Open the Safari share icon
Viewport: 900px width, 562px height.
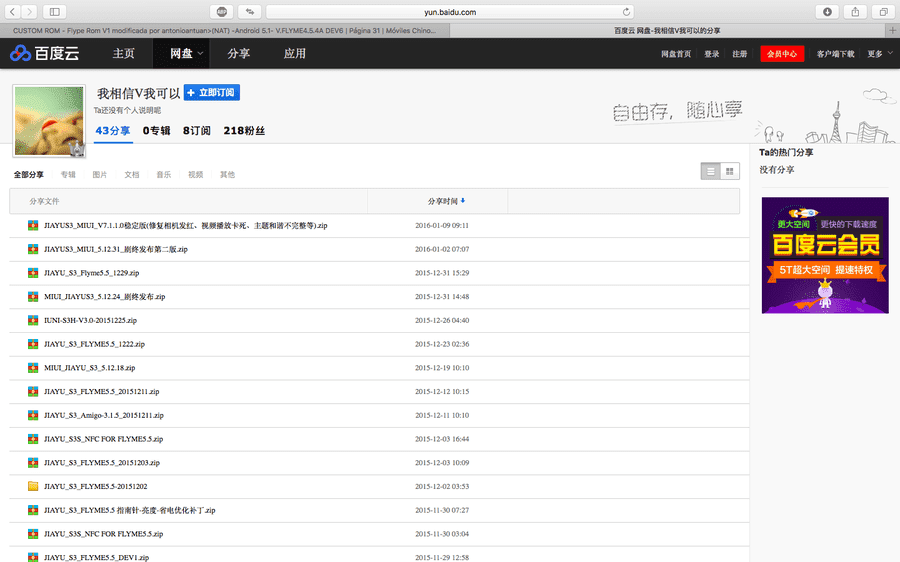point(855,11)
